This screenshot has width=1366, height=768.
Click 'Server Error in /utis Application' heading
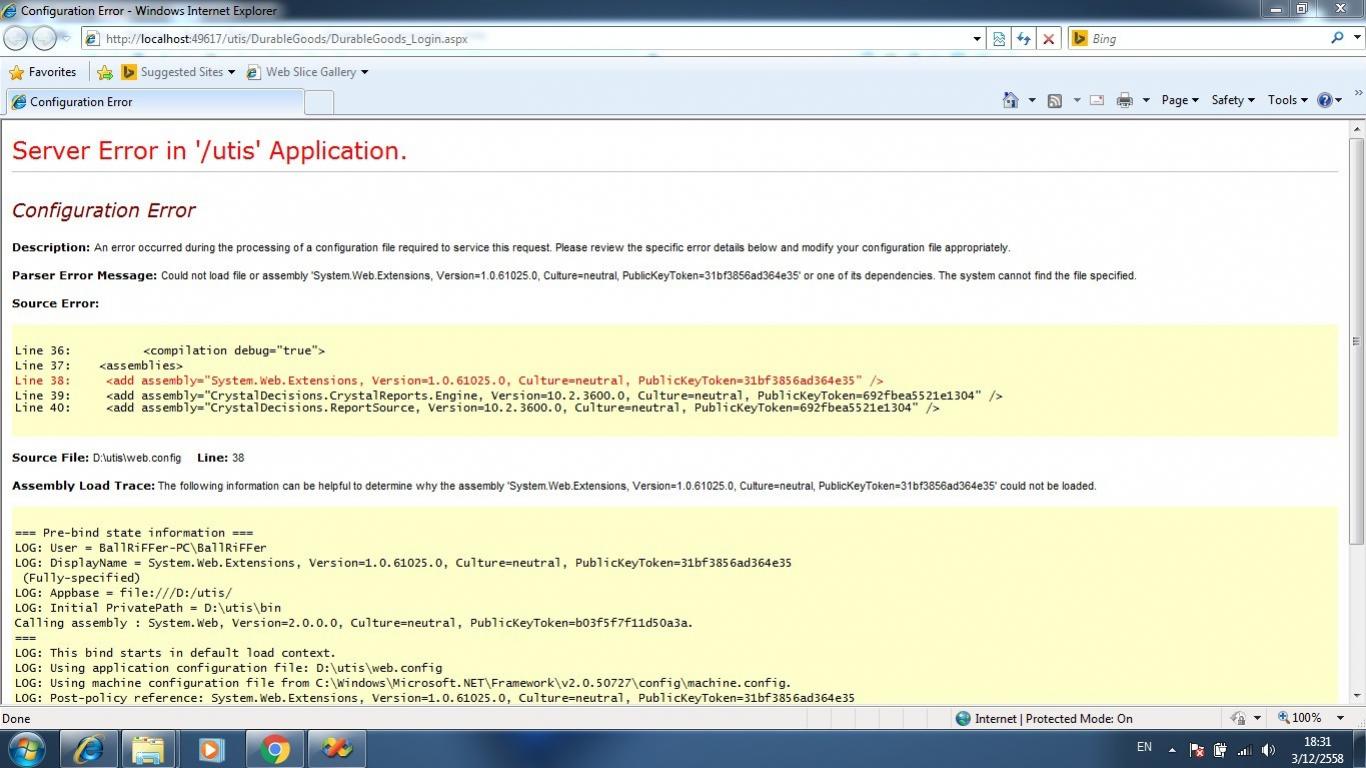coord(209,151)
